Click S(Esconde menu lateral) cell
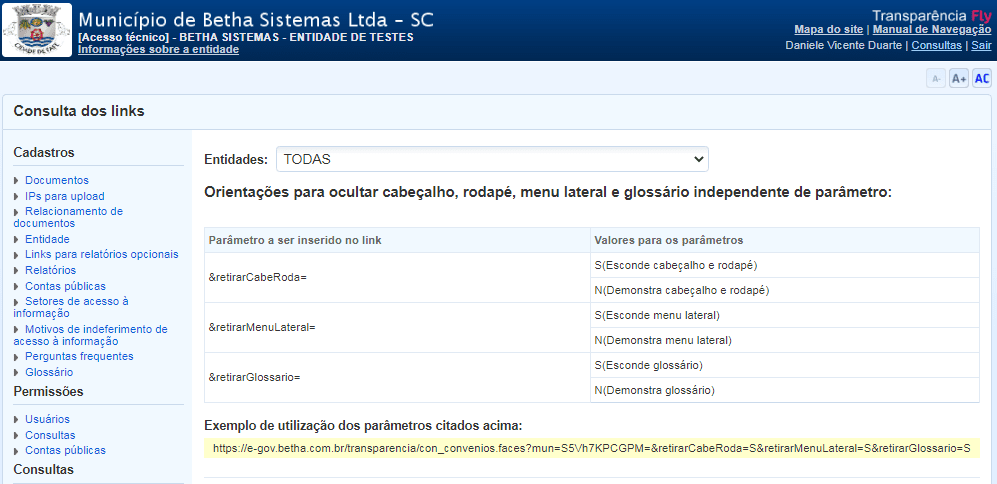 [x=785, y=315]
